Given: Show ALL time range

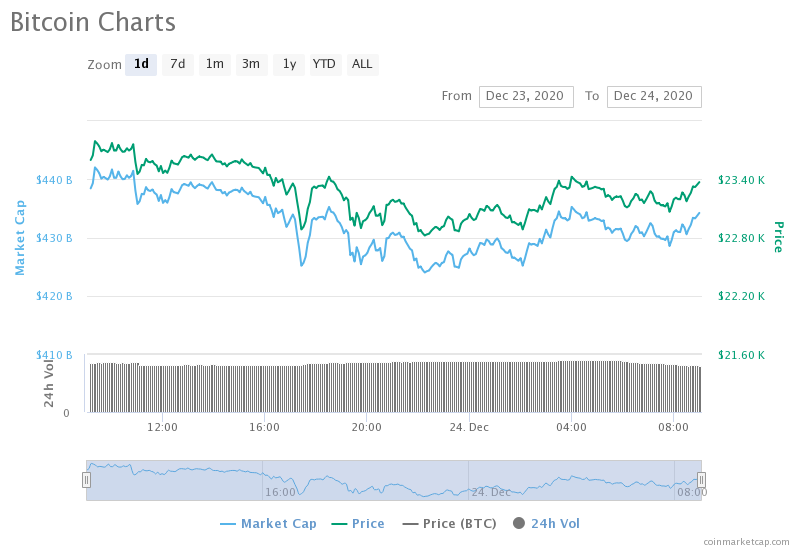Looking at the screenshot, I should pos(363,64).
